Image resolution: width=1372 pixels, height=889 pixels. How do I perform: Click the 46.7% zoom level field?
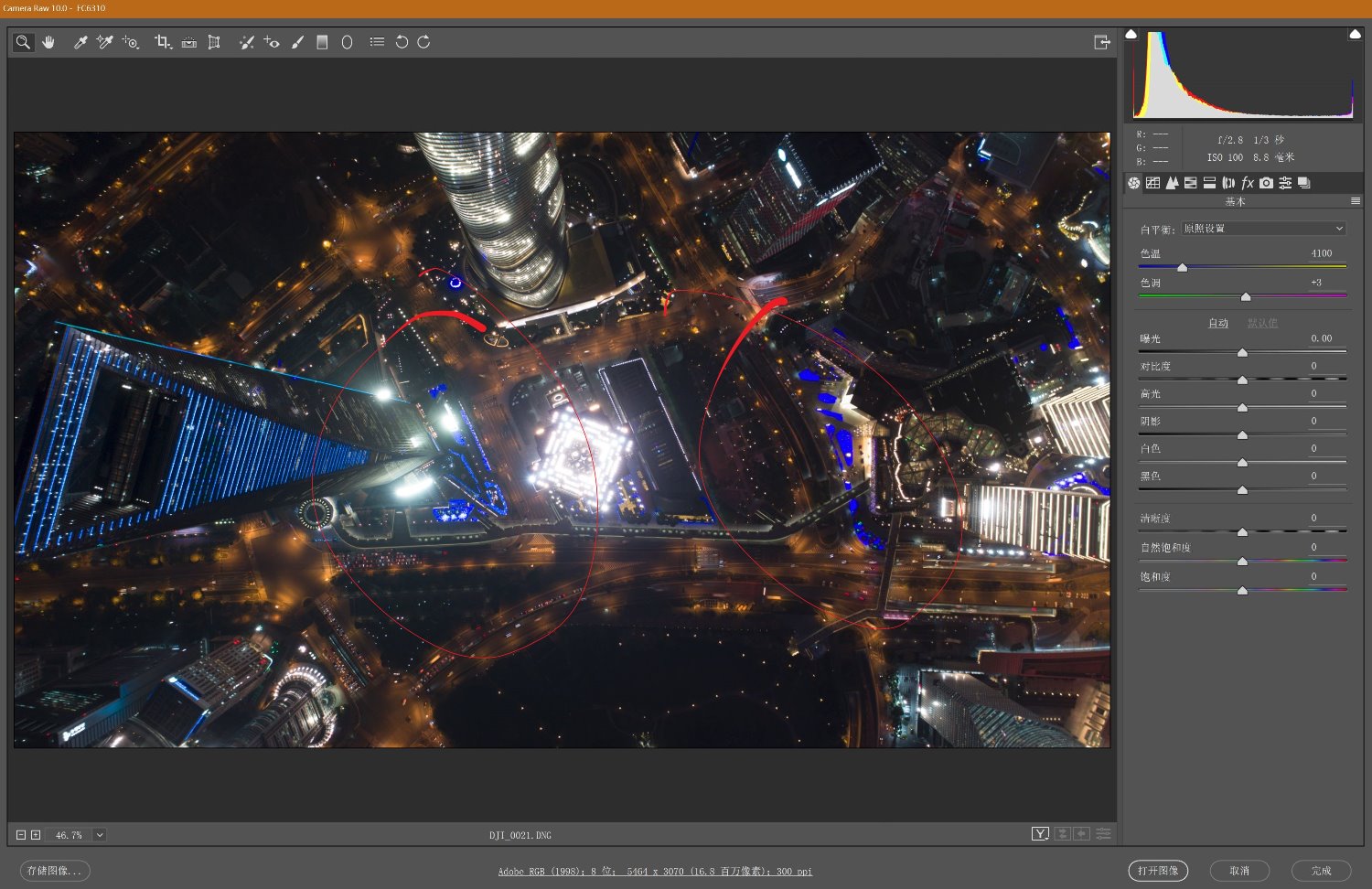point(69,835)
